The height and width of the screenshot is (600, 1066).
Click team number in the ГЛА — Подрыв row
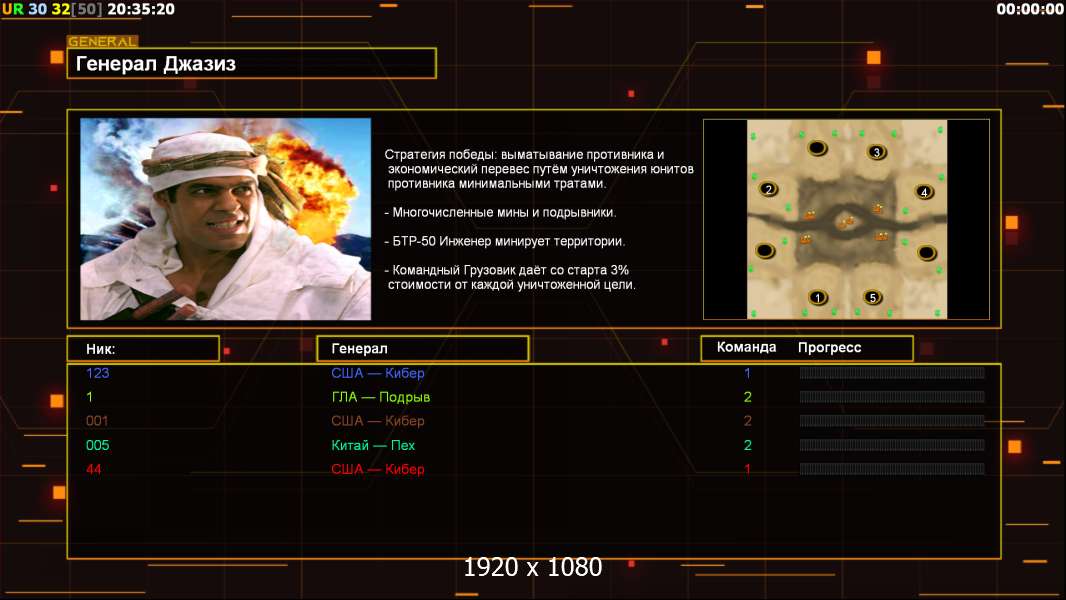(x=747, y=397)
